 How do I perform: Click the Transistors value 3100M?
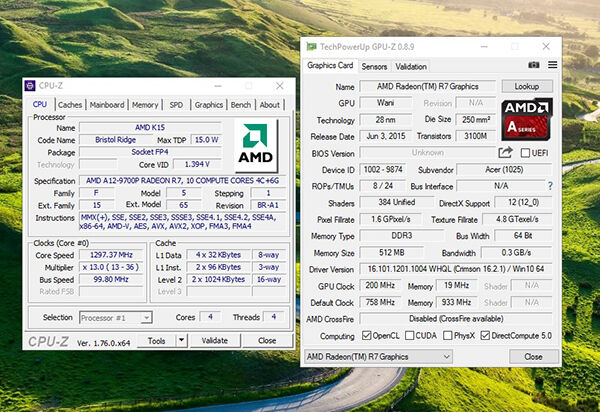point(476,136)
